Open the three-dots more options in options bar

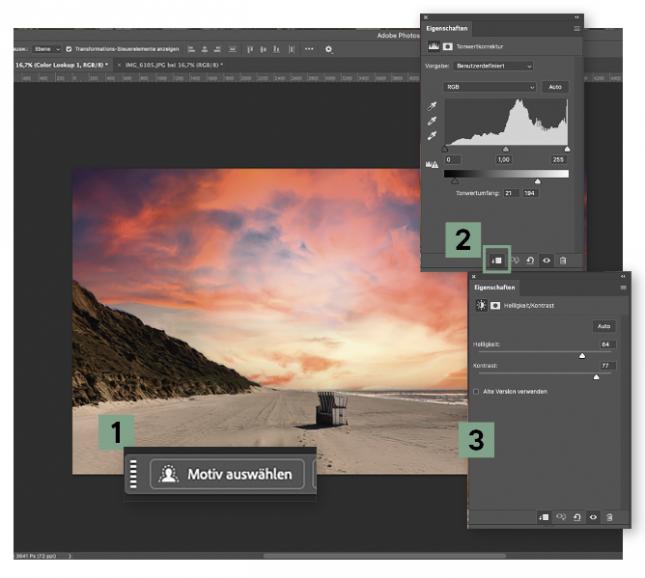[308, 49]
